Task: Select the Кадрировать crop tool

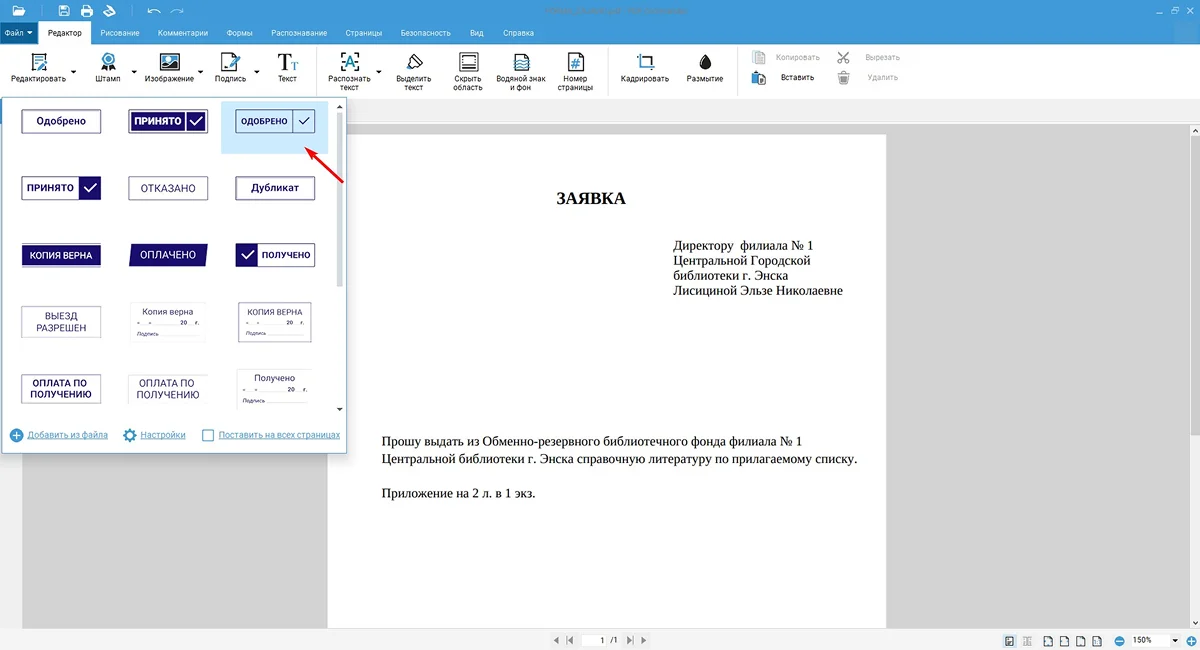Action: click(644, 62)
